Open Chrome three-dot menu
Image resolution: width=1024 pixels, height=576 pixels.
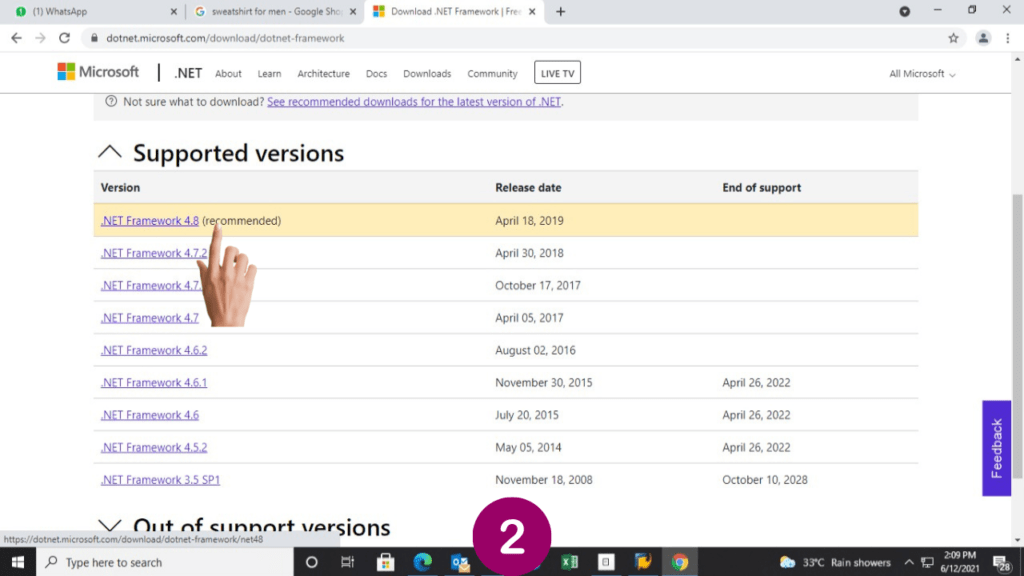1008,38
